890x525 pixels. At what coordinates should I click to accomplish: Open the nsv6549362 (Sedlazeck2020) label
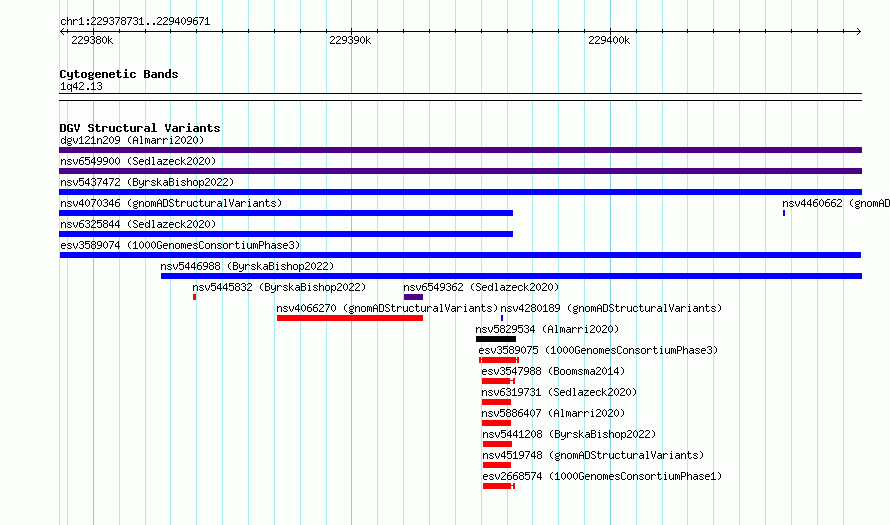click(x=481, y=287)
